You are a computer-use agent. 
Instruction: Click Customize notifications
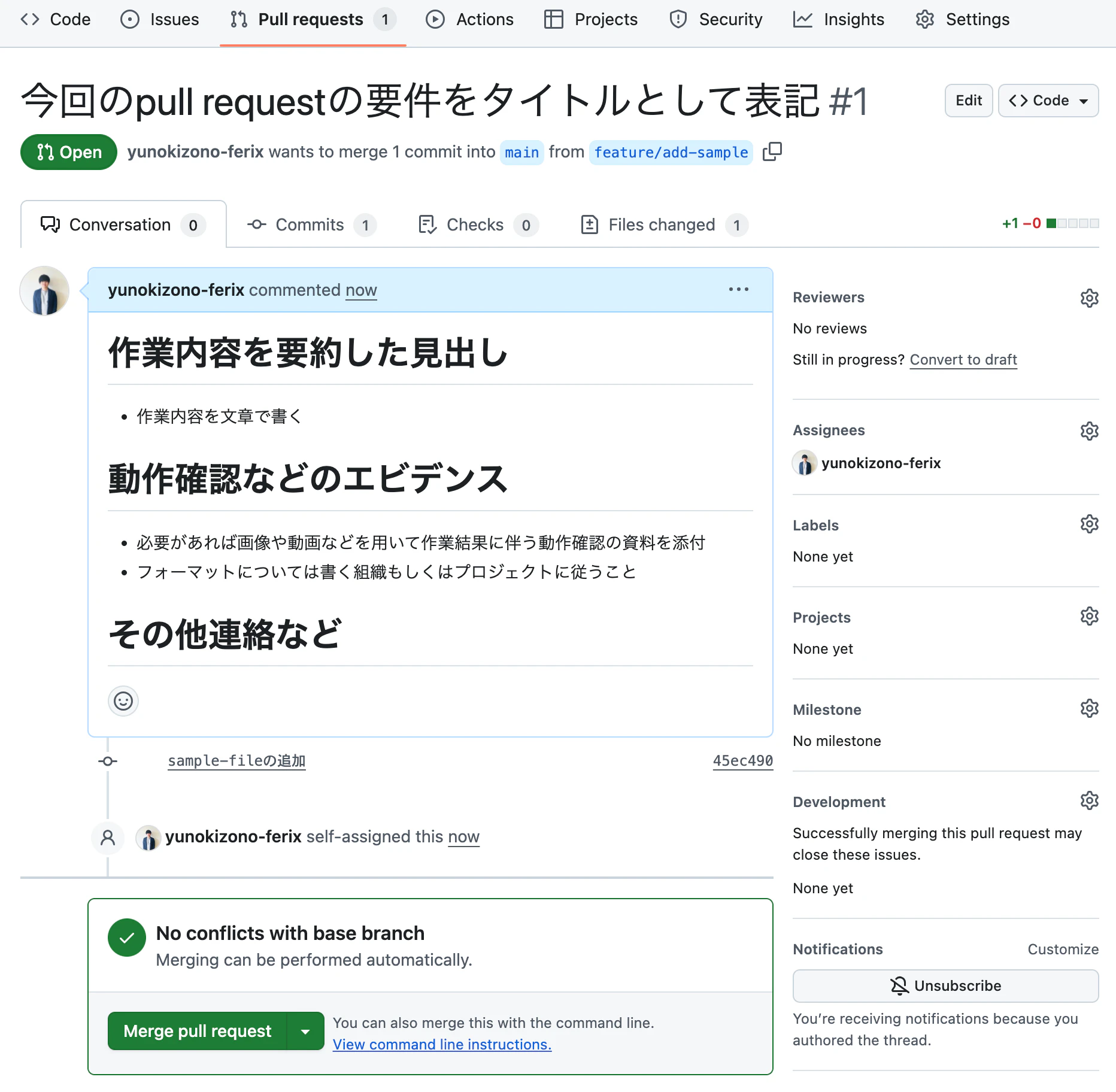coord(1063,950)
